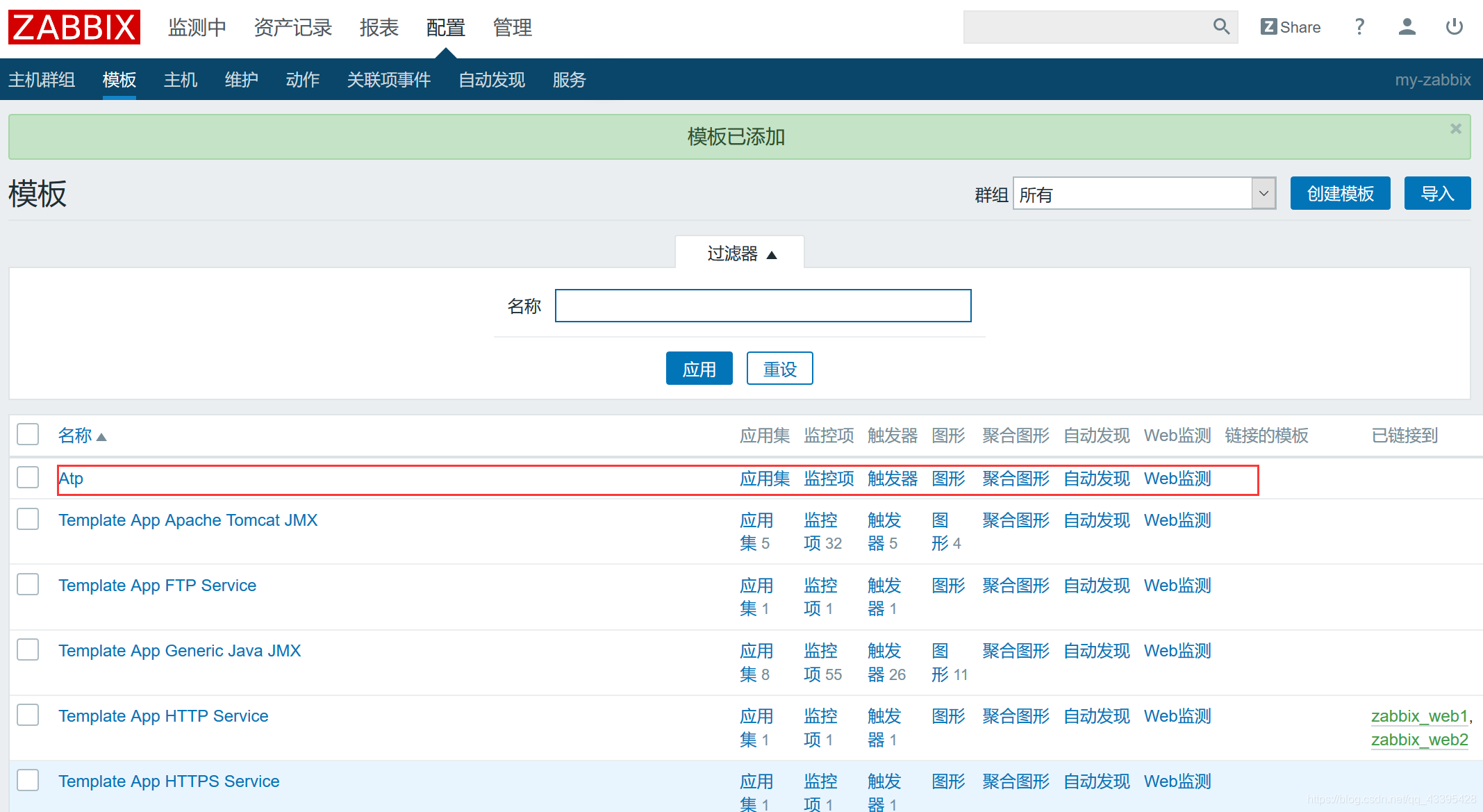The width and height of the screenshot is (1483, 812).
Task: Check Template App Generic Java JMX checkbox
Action: [x=28, y=649]
